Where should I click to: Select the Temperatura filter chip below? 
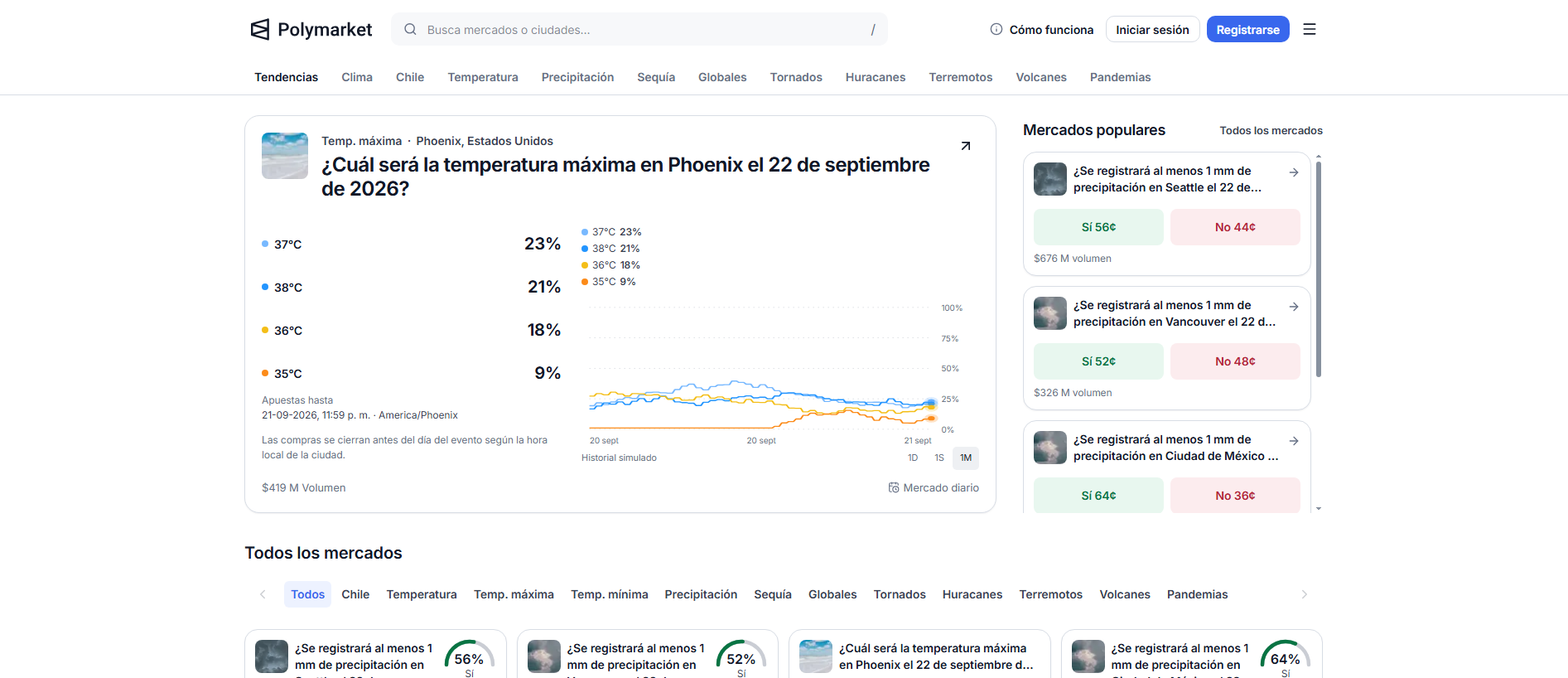point(422,594)
